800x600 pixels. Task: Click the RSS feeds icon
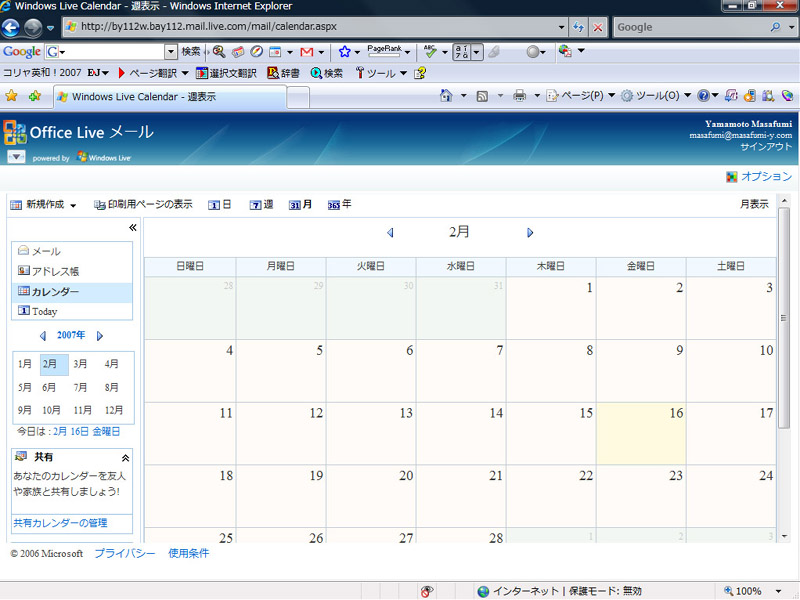(x=482, y=96)
